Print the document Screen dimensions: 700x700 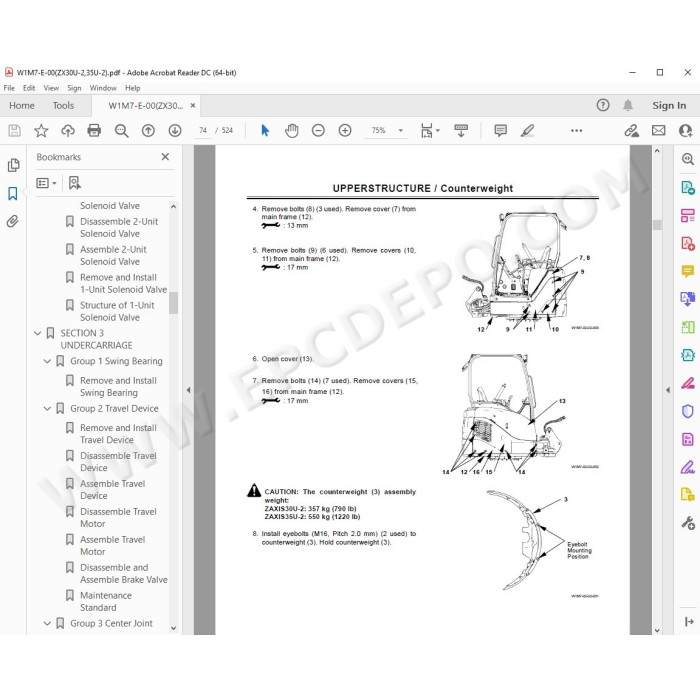click(94, 130)
